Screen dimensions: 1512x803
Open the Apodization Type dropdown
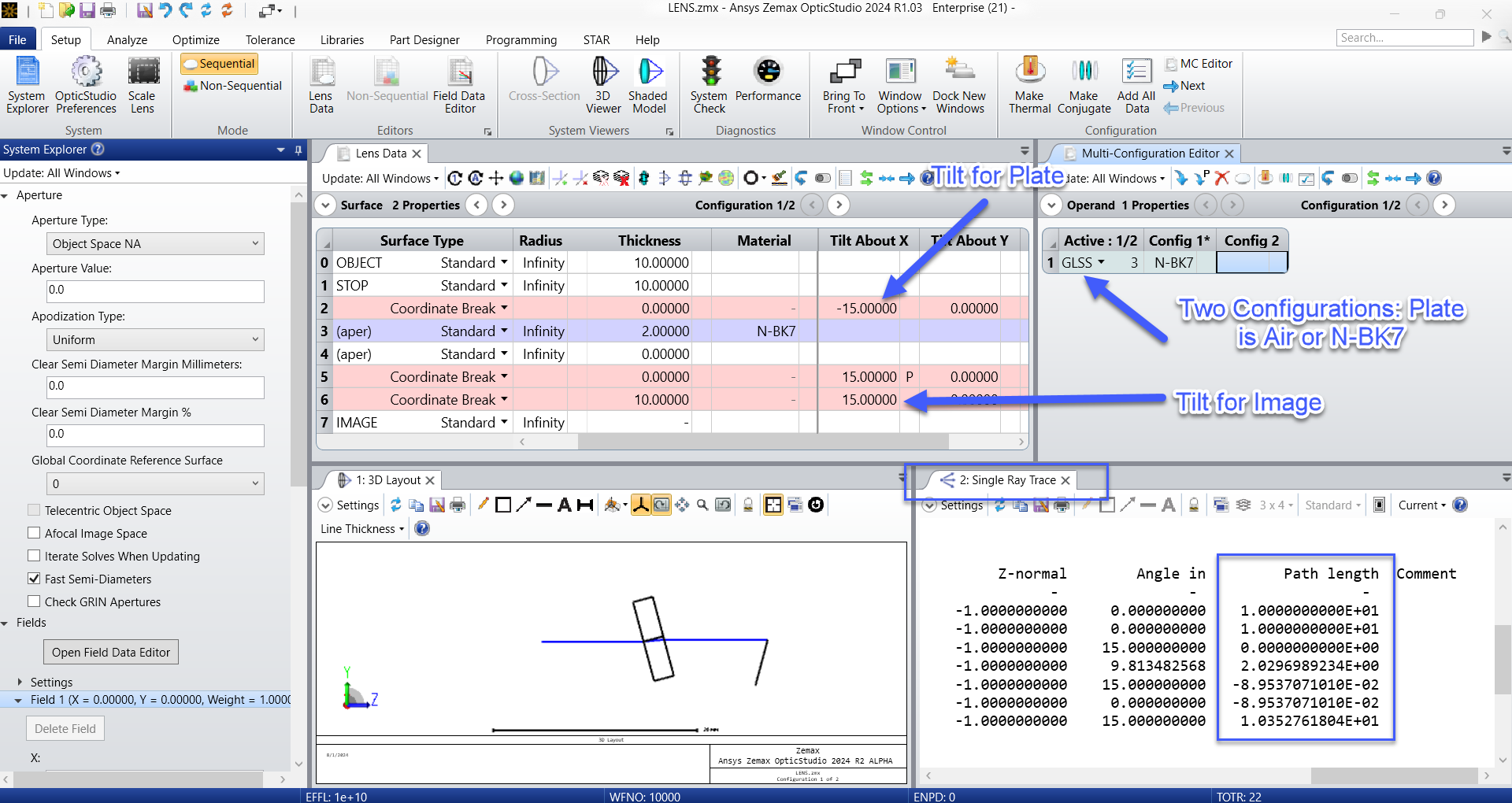pyautogui.click(x=155, y=339)
